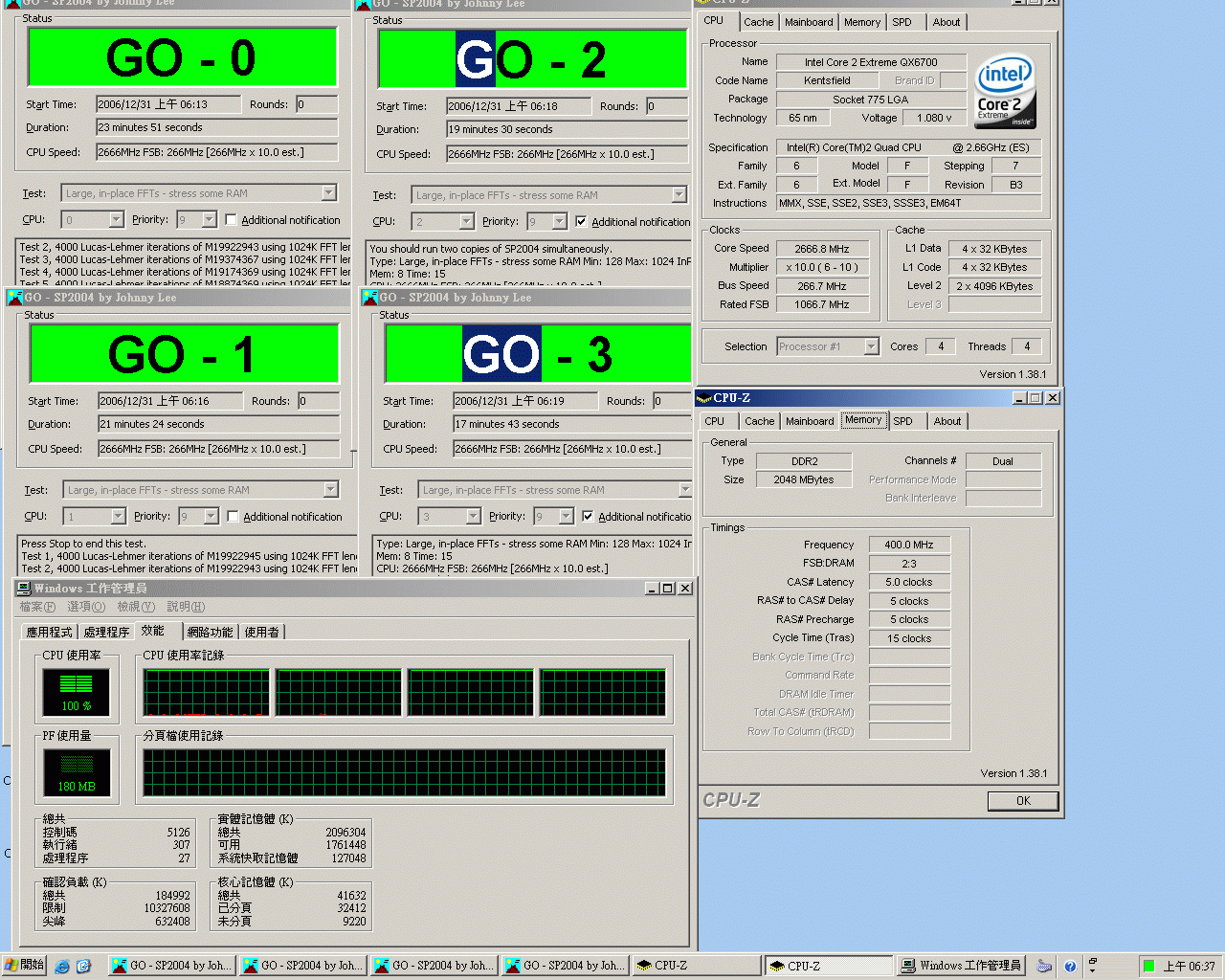Click the GO - 3 SP2004 window title icon
This screenshot has width=1225, height=980.
[369, 298]
